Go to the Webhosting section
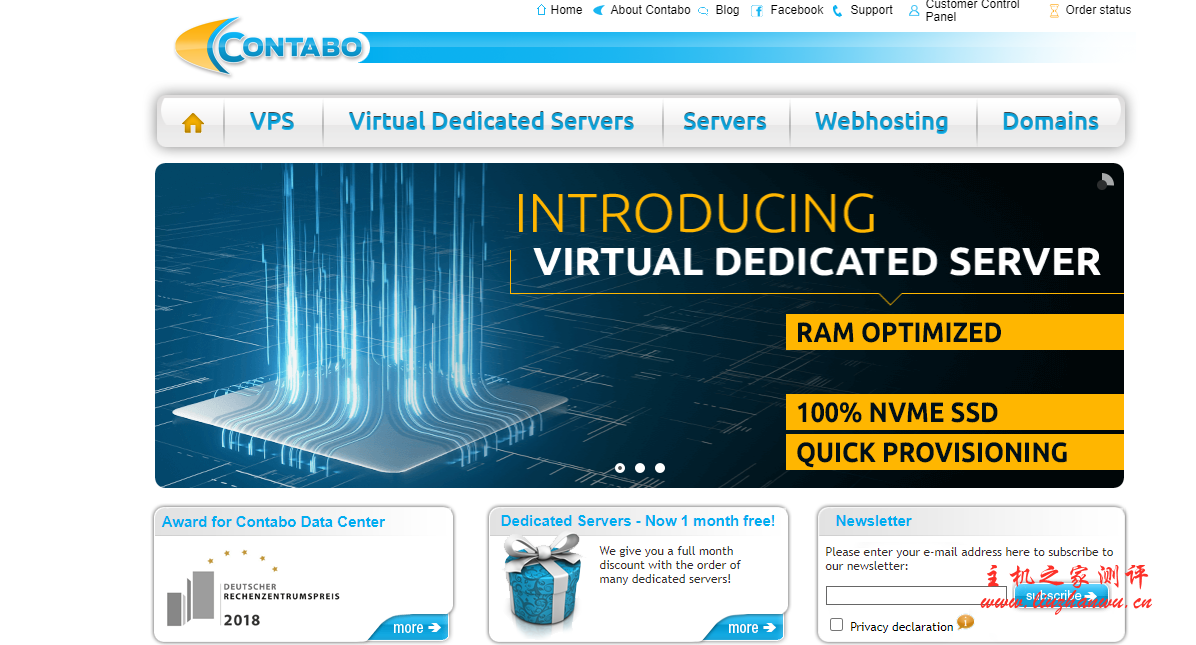Viewport: 1196px width, 645px height. (881, 122)
